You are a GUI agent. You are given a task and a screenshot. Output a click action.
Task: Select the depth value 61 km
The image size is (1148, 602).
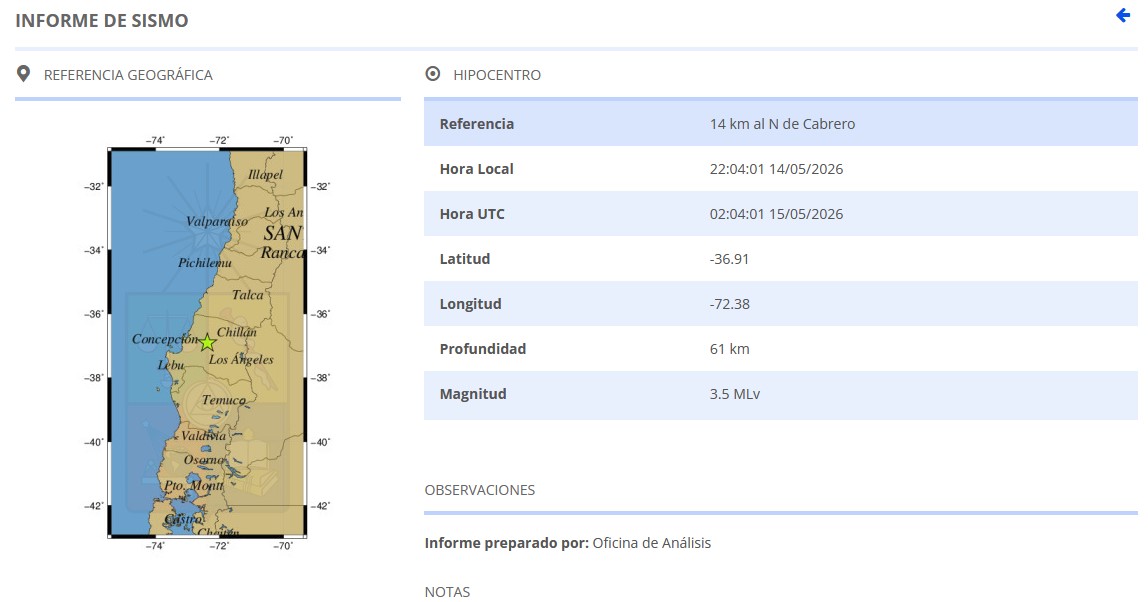pyautogui.click(x=729, y=349)
